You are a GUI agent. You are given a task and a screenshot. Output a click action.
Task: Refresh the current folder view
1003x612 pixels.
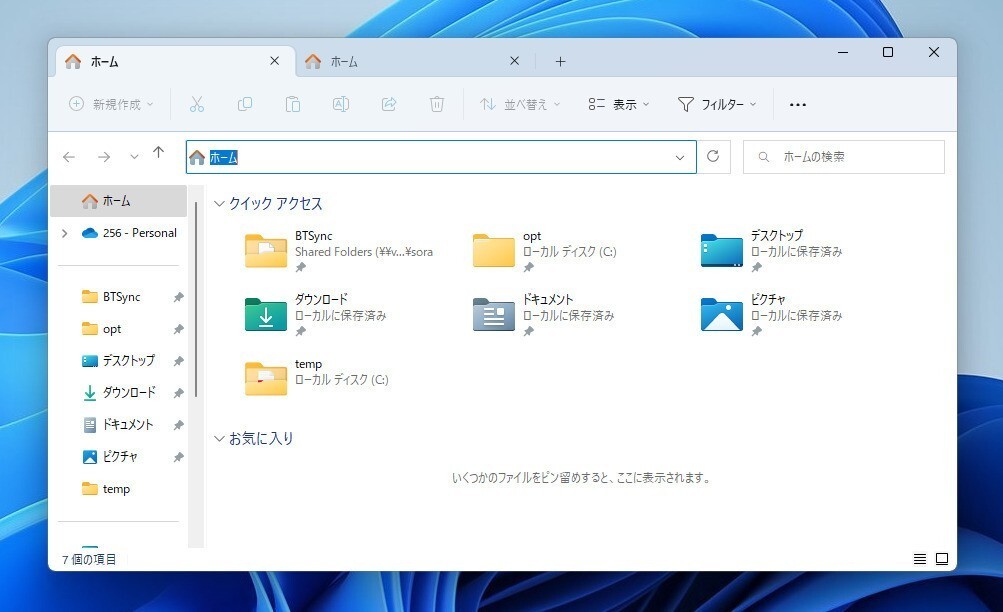[713, 157]
